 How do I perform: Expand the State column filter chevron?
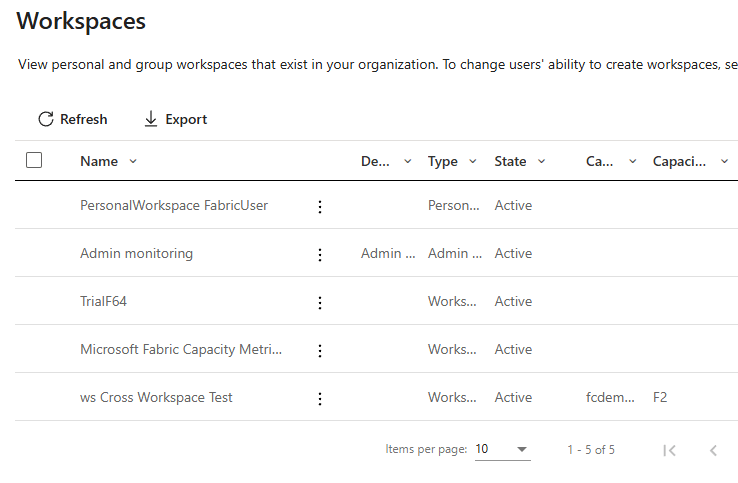(x=541, y=161)
